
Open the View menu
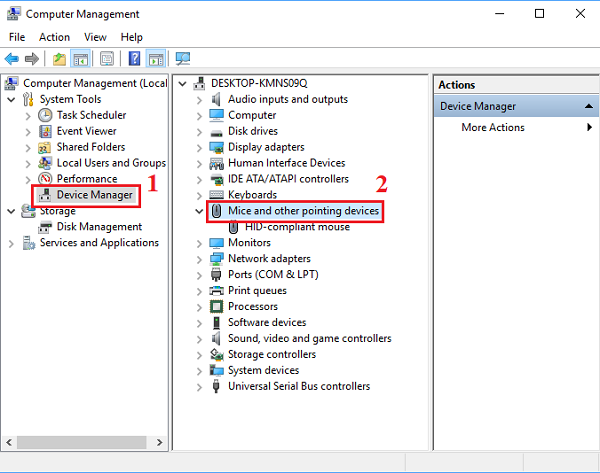(x=95, y=37)
